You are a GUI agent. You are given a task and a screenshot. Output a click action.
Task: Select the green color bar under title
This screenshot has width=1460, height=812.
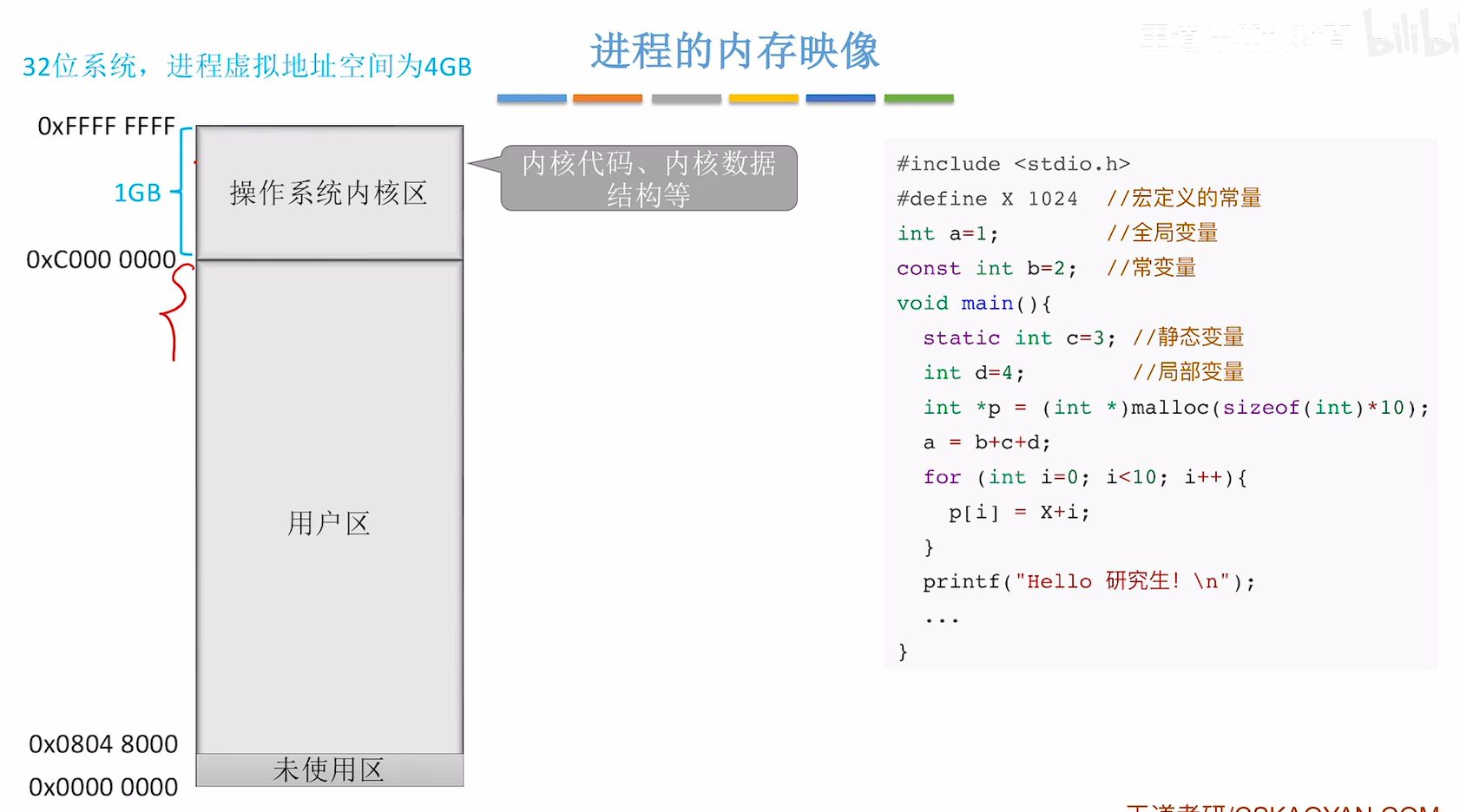click(x=918, y=99)
